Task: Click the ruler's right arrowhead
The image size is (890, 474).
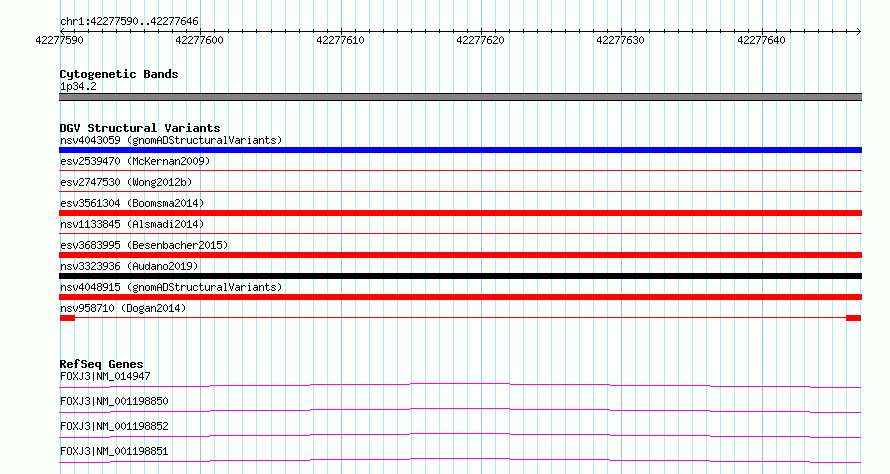Action: (859, 31)
